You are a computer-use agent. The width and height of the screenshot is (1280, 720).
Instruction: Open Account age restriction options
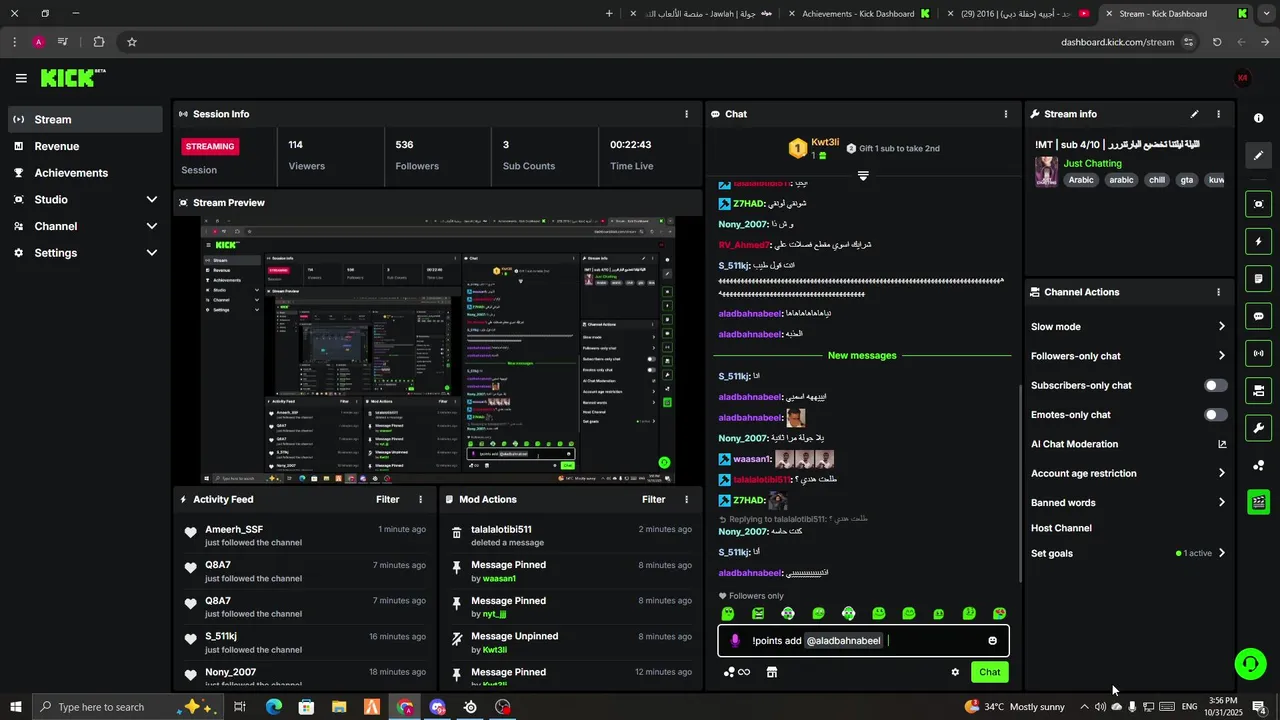(x=1128, y=473)
